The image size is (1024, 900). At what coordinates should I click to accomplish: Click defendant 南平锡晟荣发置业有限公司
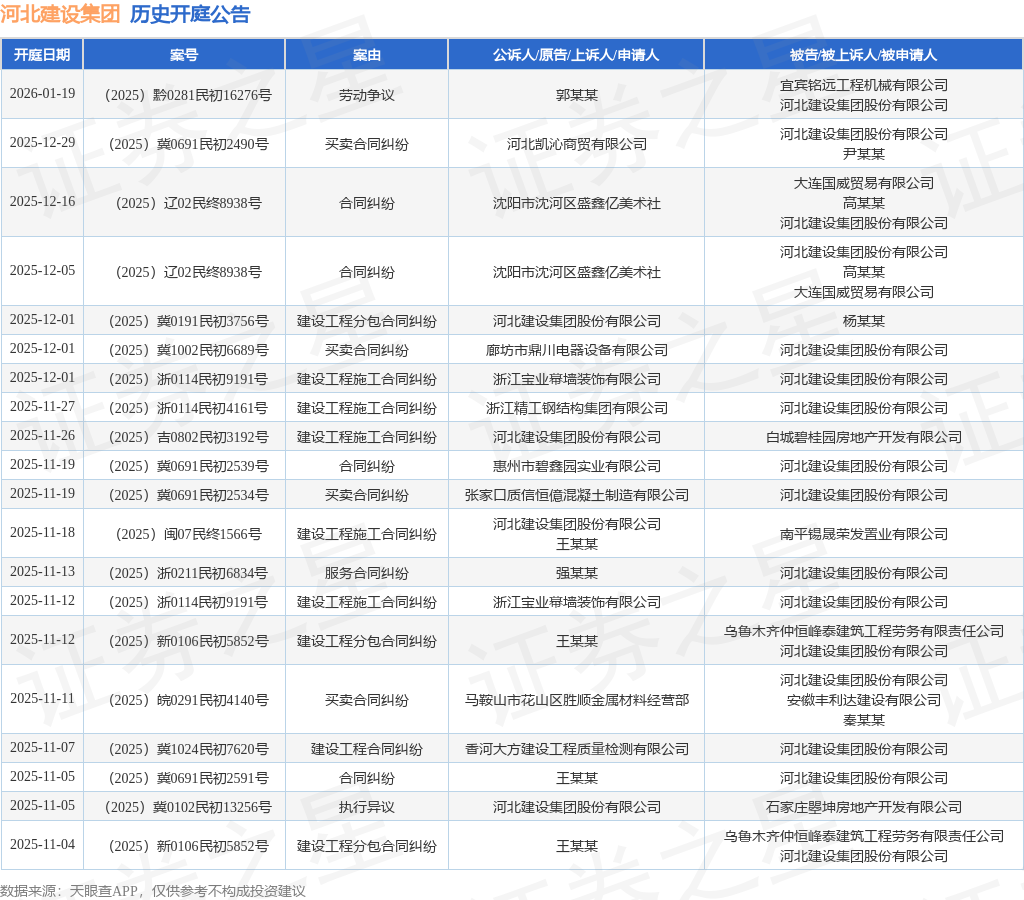tap(863, 534)
